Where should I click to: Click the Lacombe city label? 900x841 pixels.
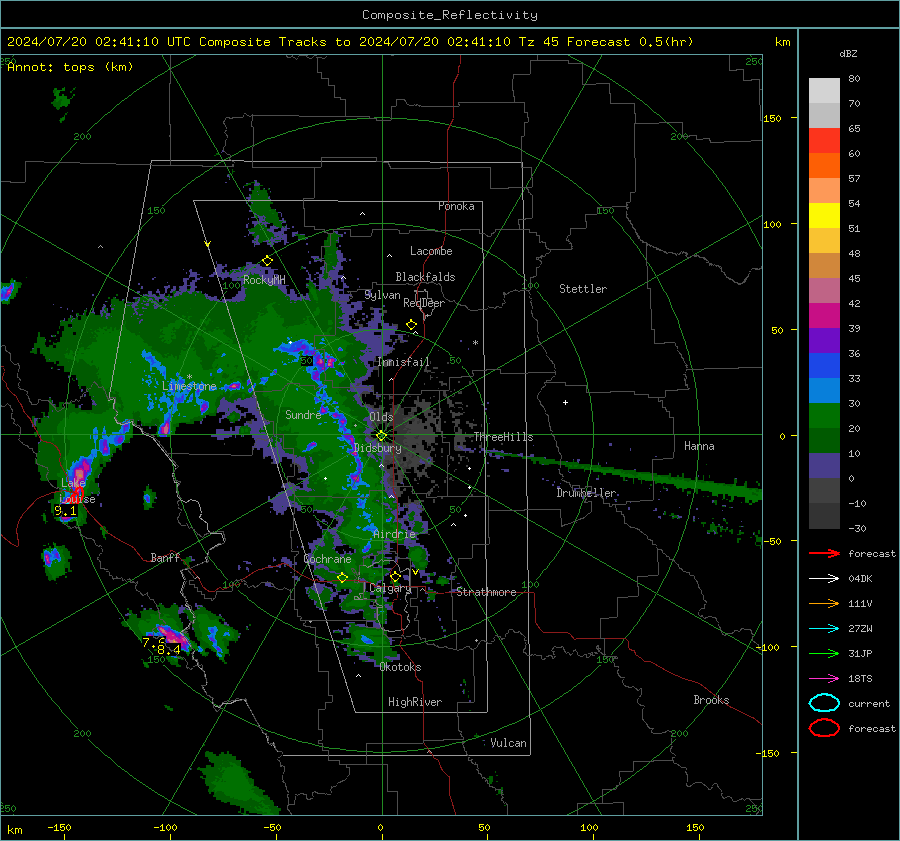[431, 251]
